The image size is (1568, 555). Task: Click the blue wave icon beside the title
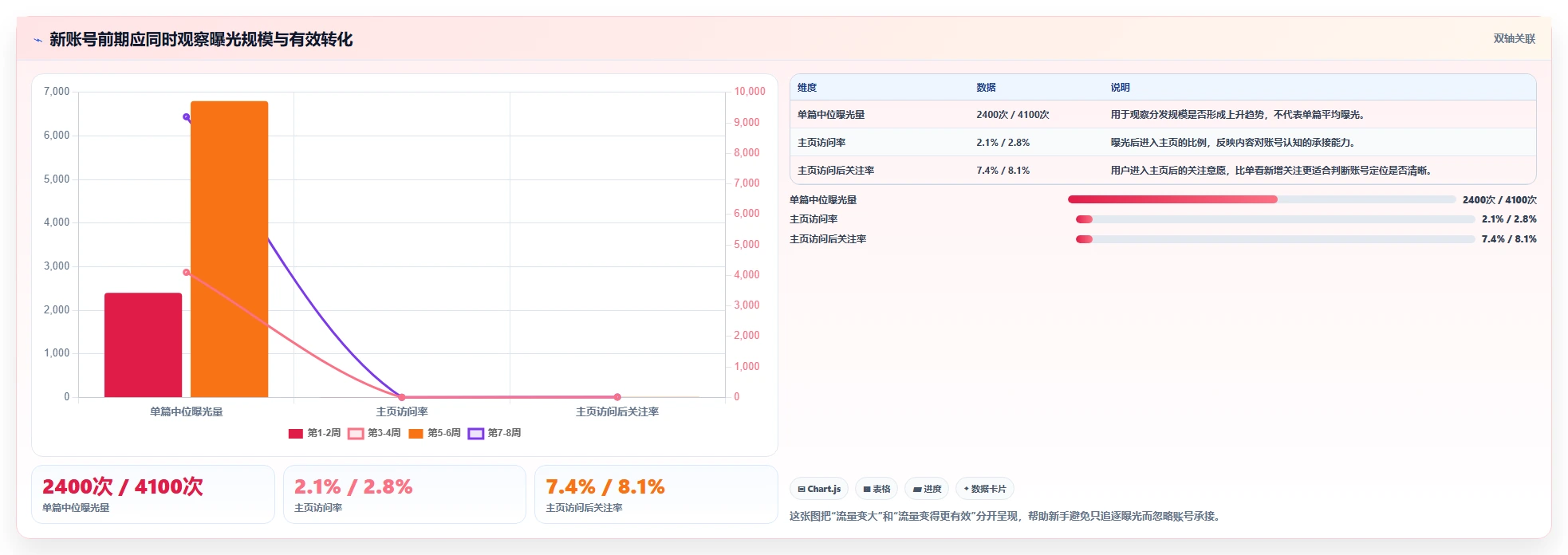tap(37, 40)
